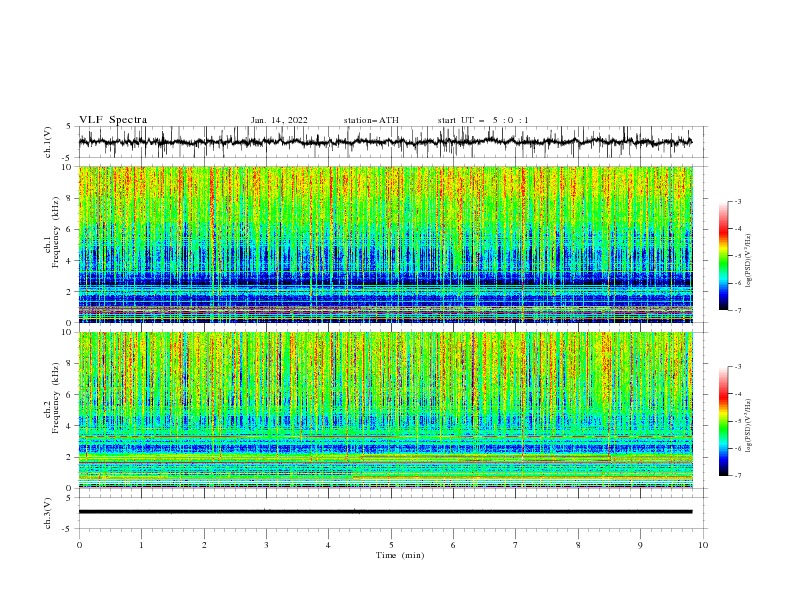This screenshot has height=612, width=792.
Task: Click the "2" frequency tick of ch.2
Action: click(69, 457)
